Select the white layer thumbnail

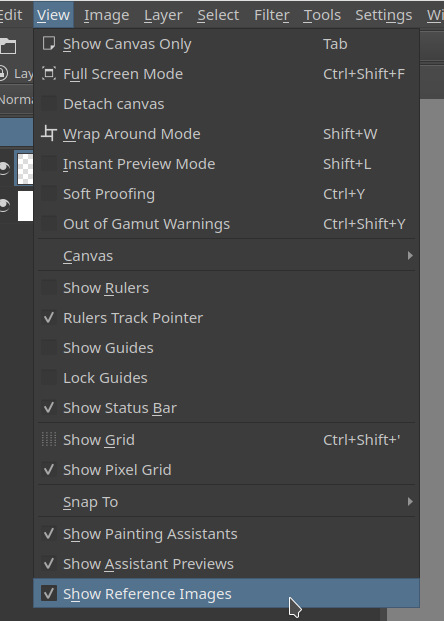(25, 206)
